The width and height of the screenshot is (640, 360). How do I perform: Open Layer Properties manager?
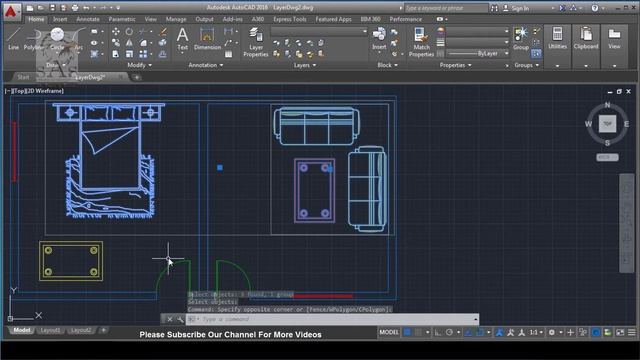[x=256, y=42]
